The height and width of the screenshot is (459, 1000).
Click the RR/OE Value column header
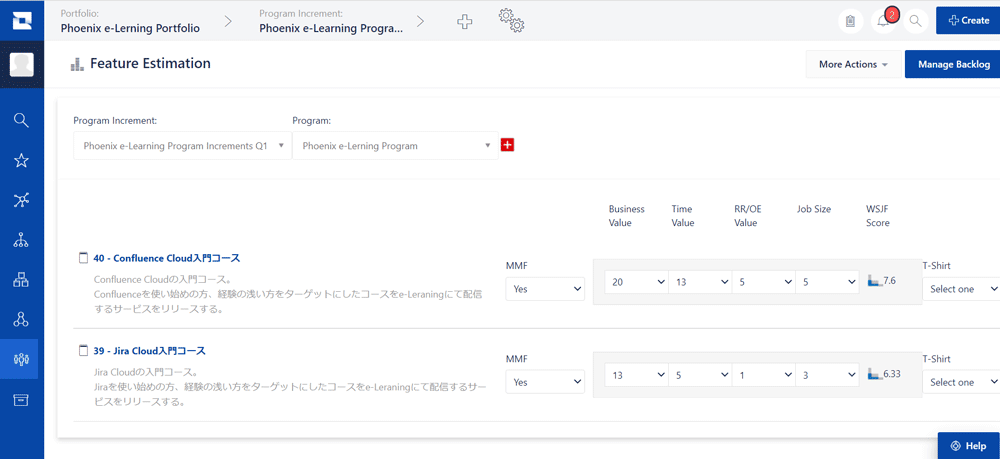[746, 216]
